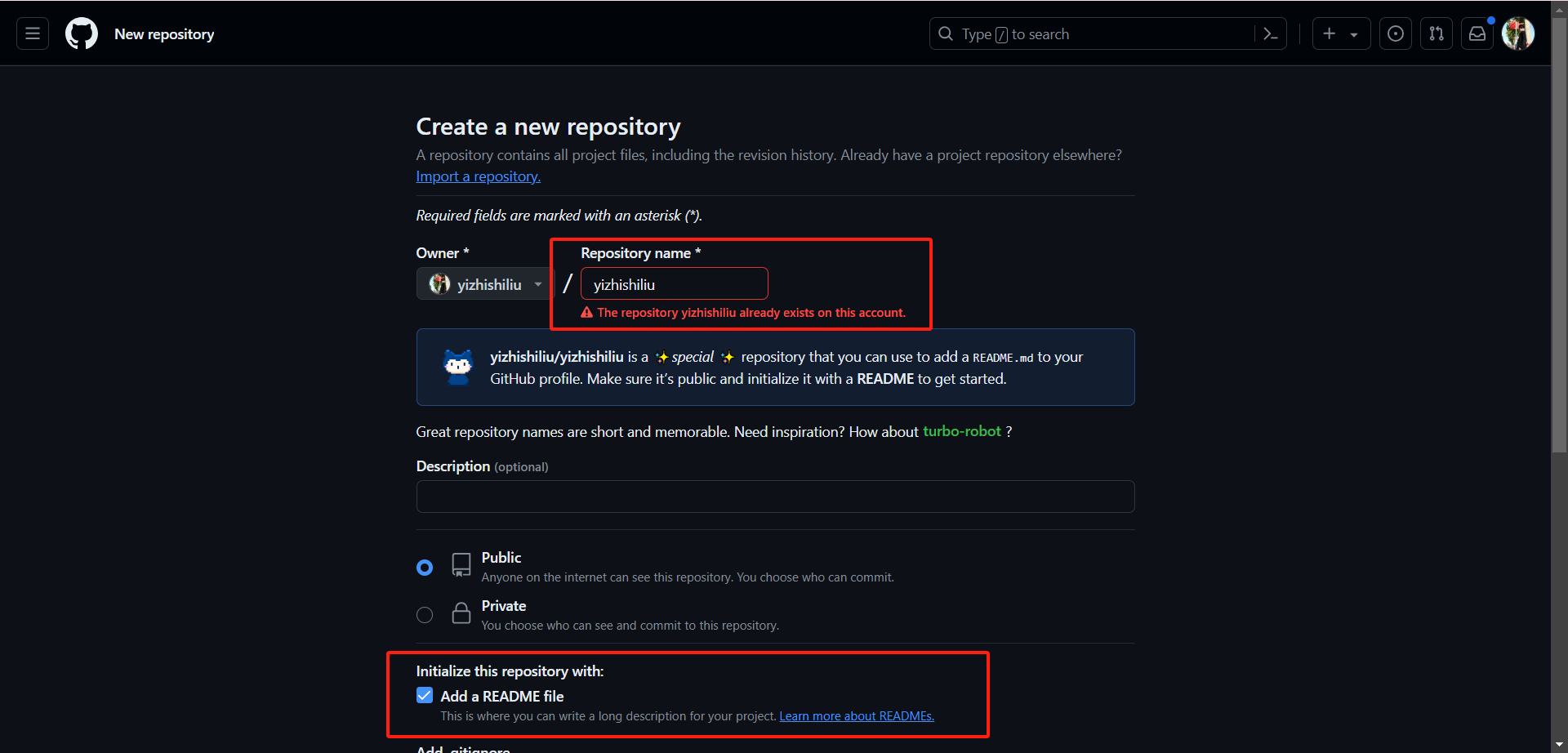
Task: Click the warning icon beside repository exists error
Action: pos(586,313)
